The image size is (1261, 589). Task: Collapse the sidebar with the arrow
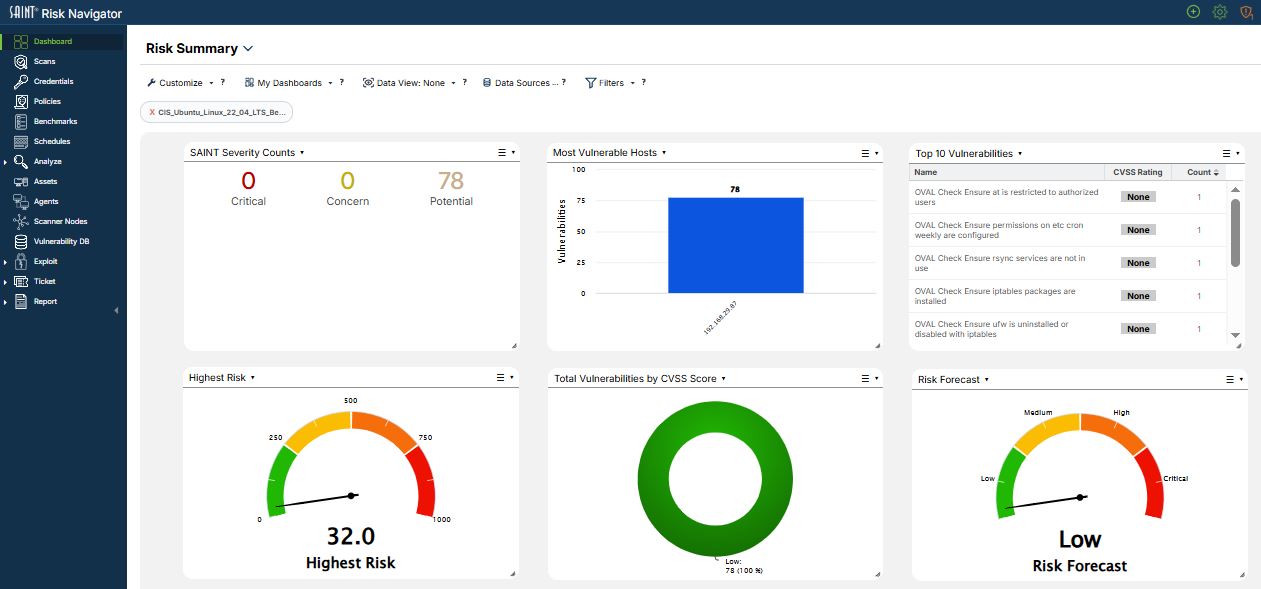coord(116,310)
